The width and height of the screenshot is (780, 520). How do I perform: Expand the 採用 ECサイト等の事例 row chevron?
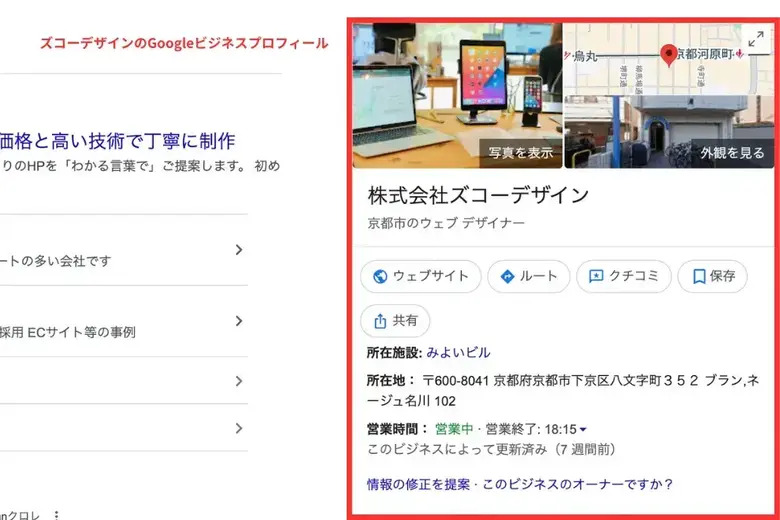tap(239, 321)
